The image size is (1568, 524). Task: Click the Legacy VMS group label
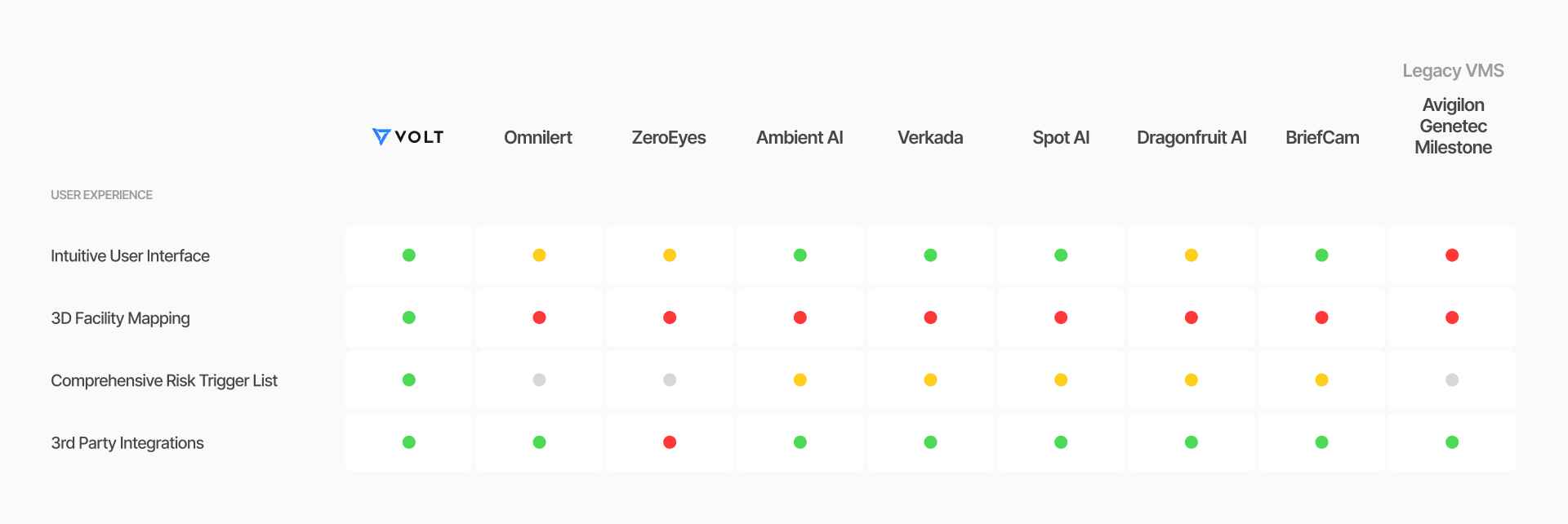click(x=1453, y=71)
